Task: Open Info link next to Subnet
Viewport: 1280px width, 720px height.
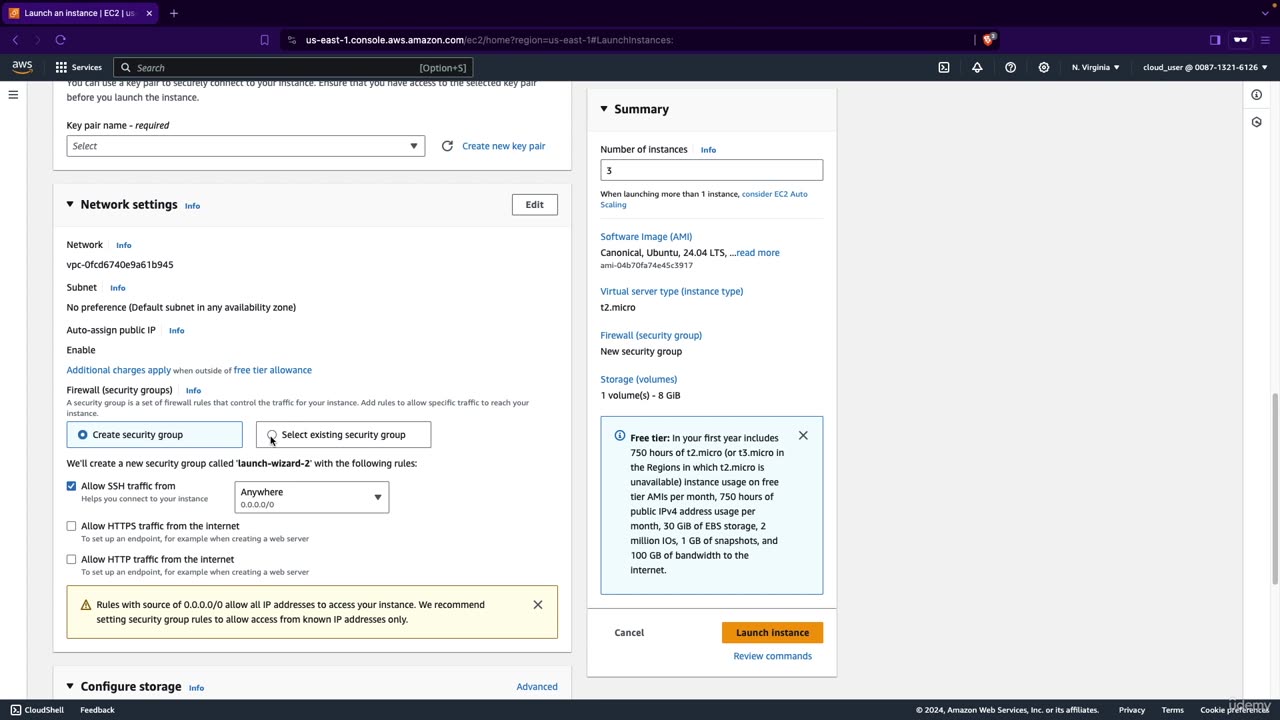Action: (118, 288)
